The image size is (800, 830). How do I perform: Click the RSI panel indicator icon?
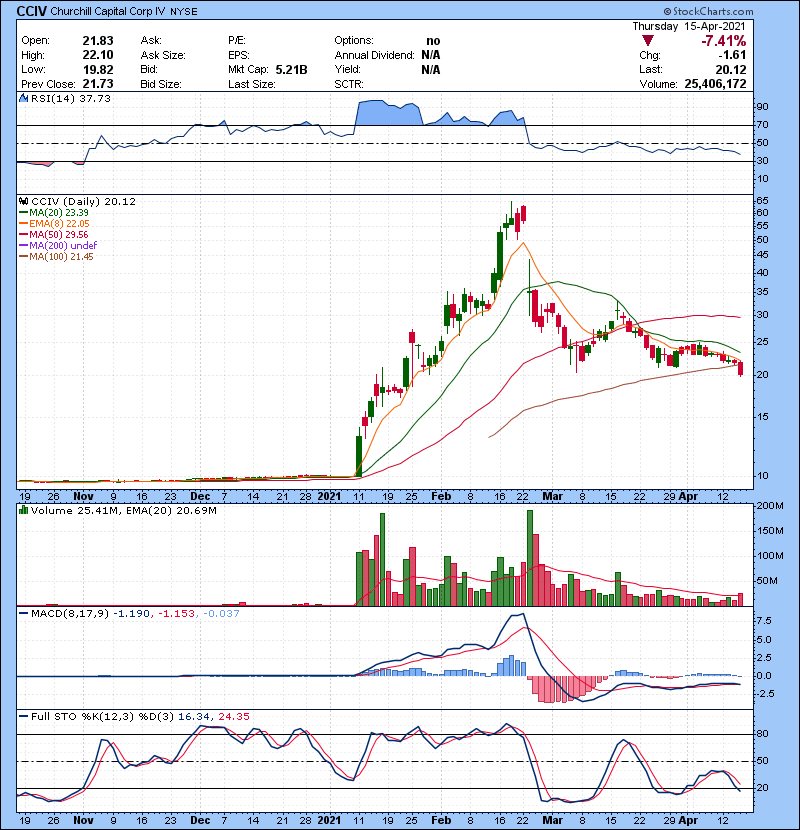point(23,98)
